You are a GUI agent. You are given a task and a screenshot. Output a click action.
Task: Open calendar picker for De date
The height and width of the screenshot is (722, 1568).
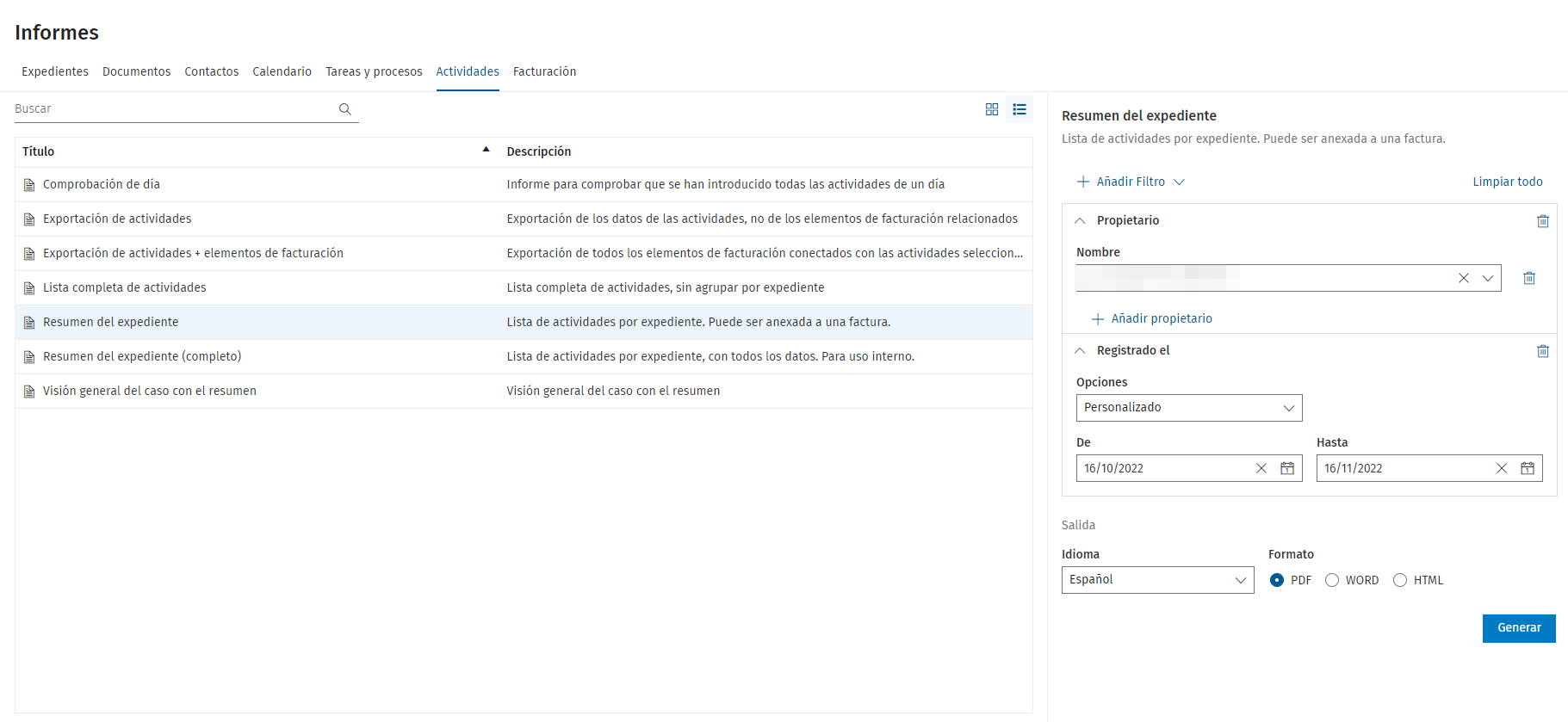tap(1287, 468)
